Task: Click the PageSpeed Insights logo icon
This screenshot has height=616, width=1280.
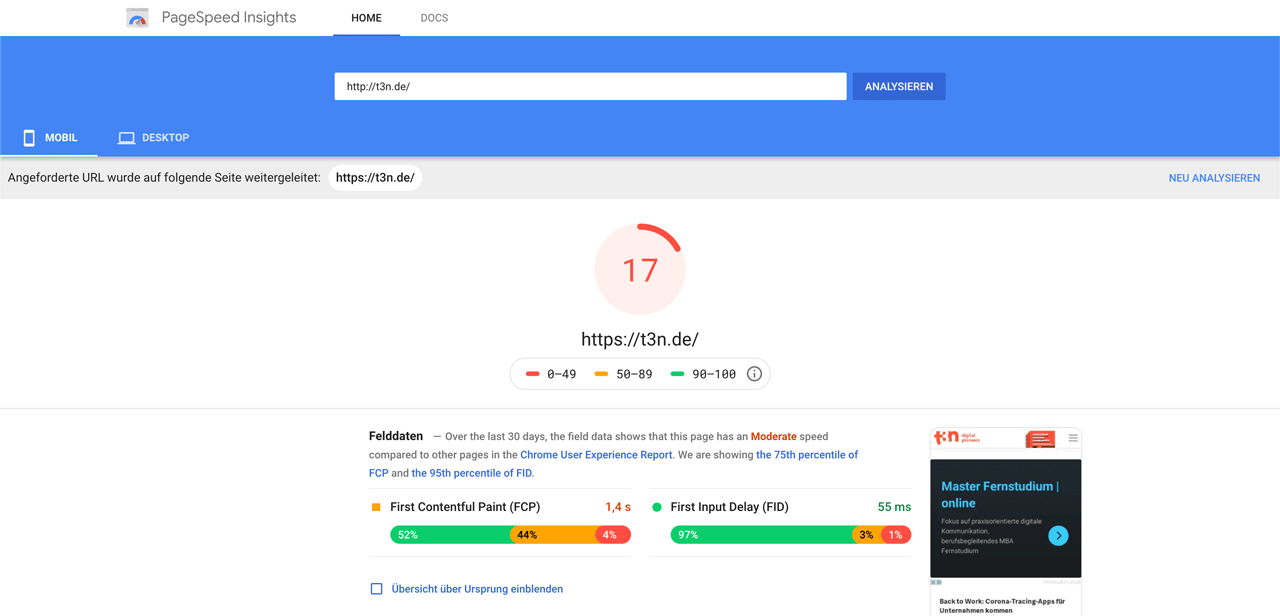Action: (x=137, y=18)
